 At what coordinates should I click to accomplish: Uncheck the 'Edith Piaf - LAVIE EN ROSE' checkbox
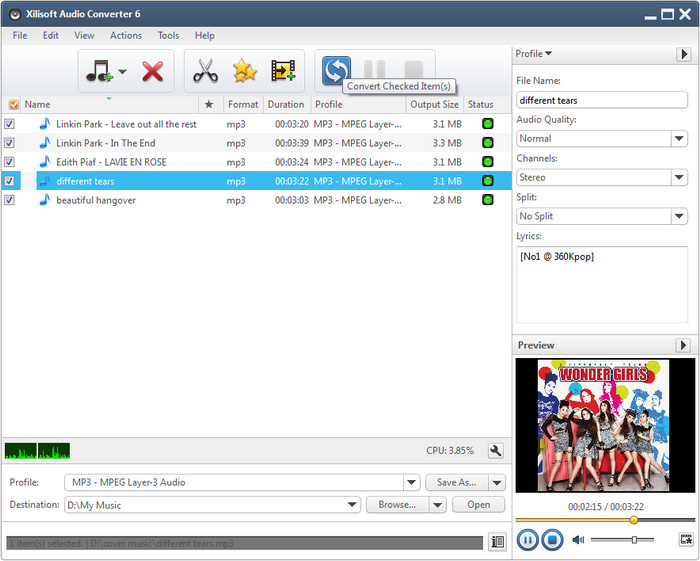click(x=10, y=162)
